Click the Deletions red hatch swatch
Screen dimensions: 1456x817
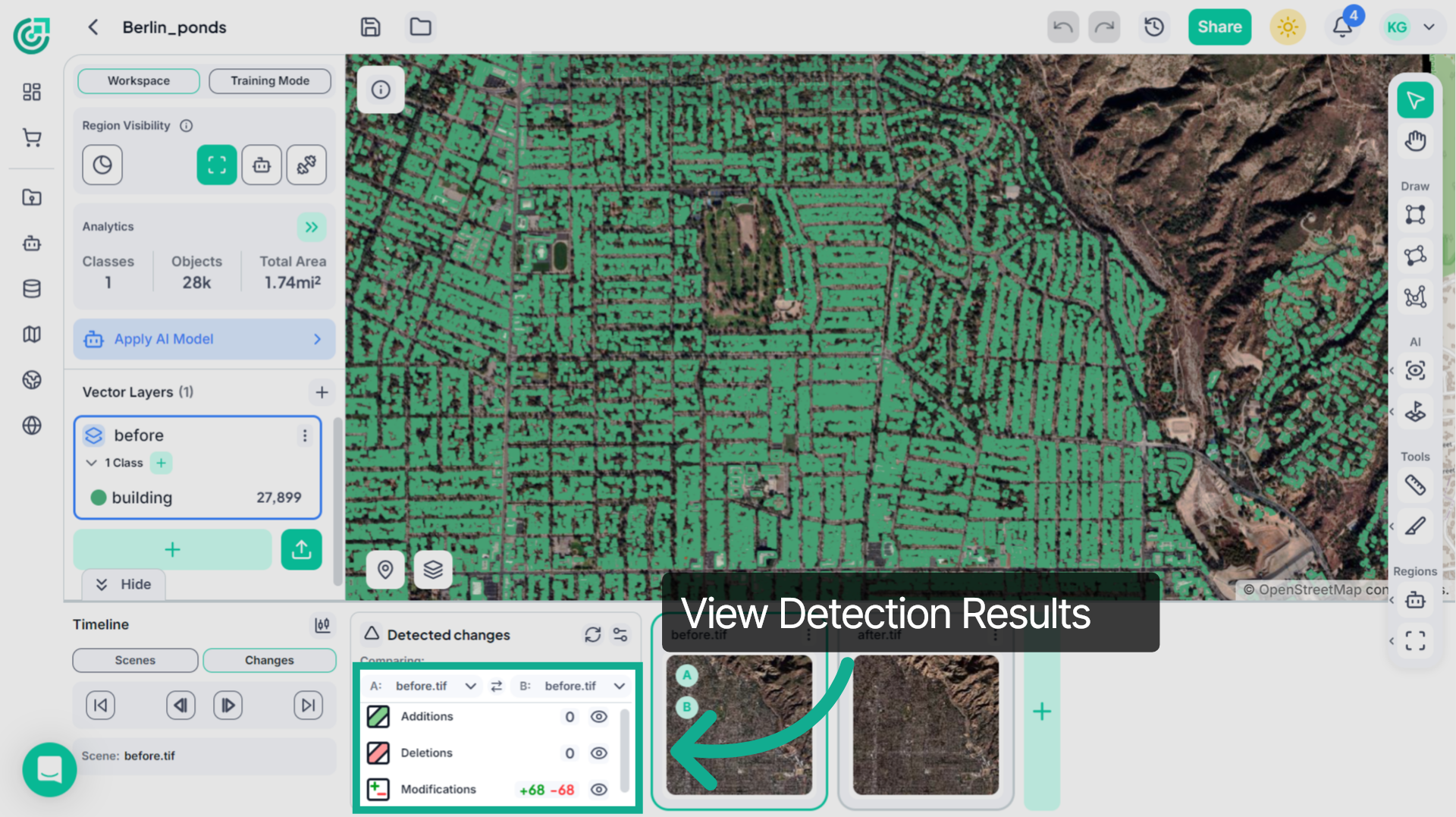click(378, 753)
